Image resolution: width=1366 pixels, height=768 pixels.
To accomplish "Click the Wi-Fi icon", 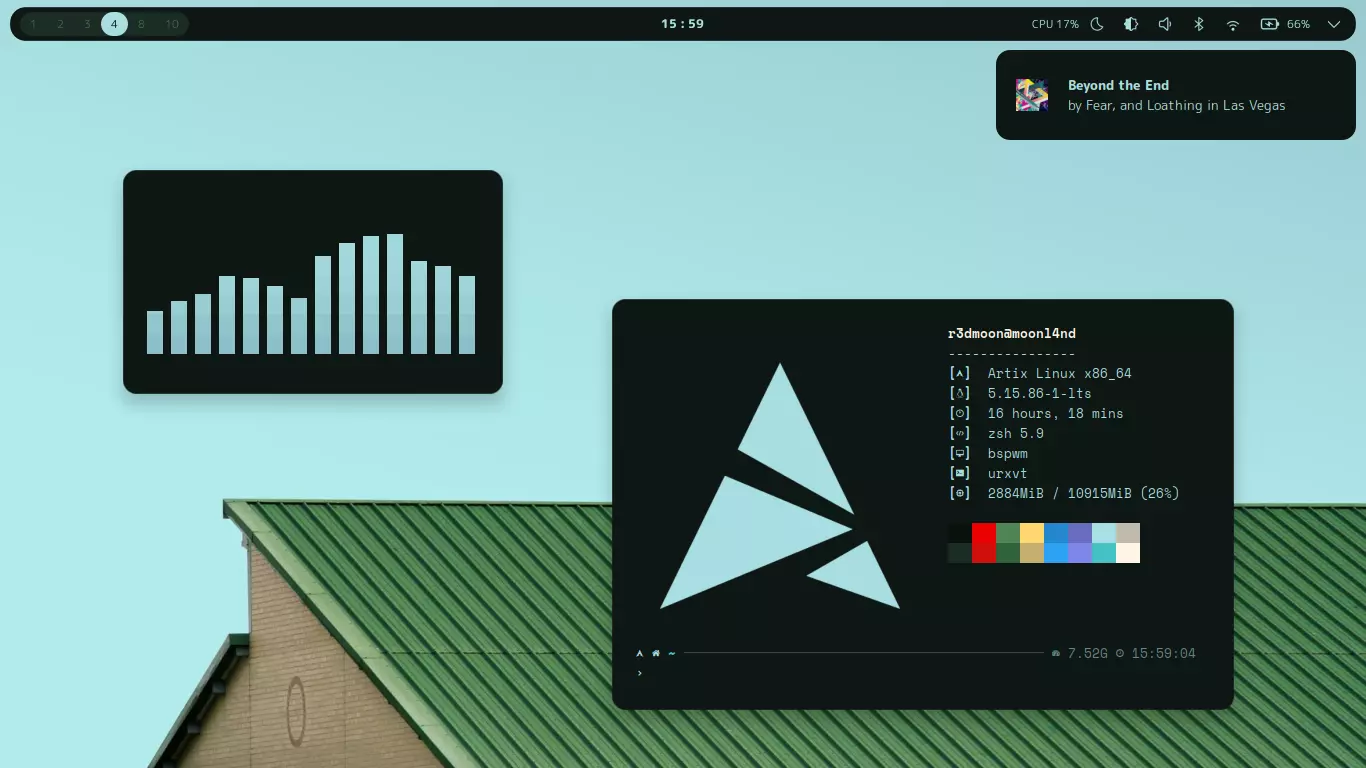I will click(1233, 24).
